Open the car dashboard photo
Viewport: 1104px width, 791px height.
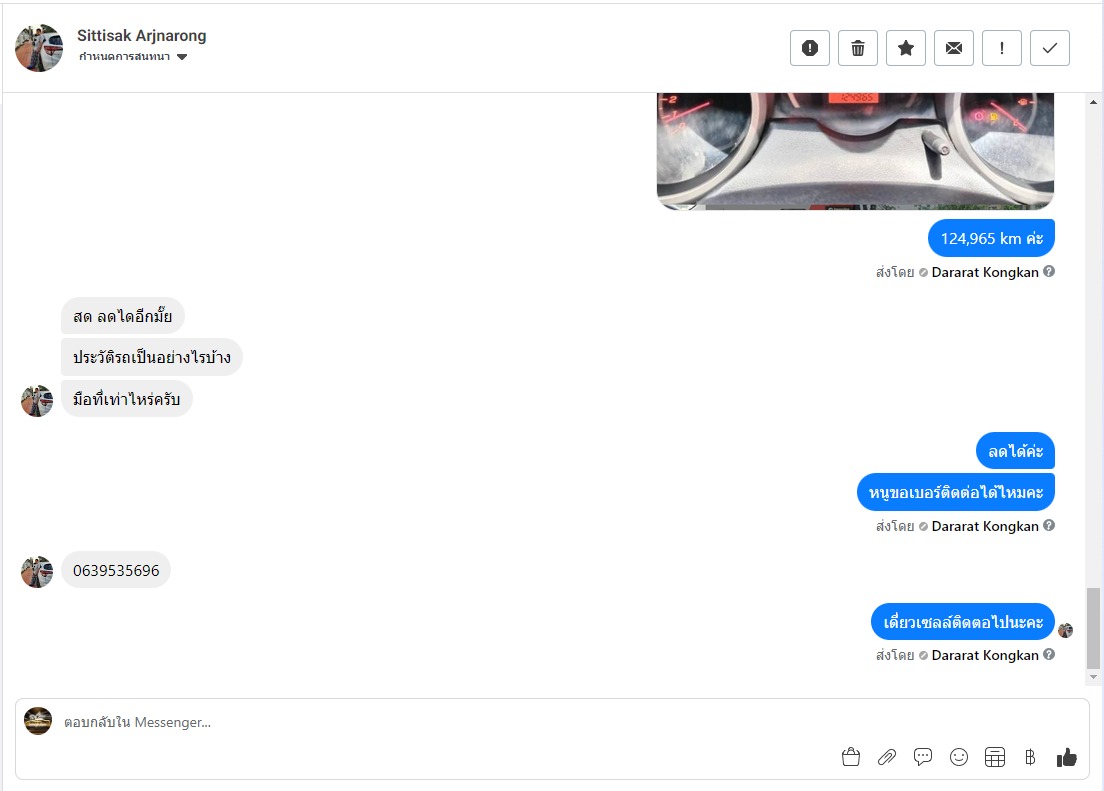[855, 151]
